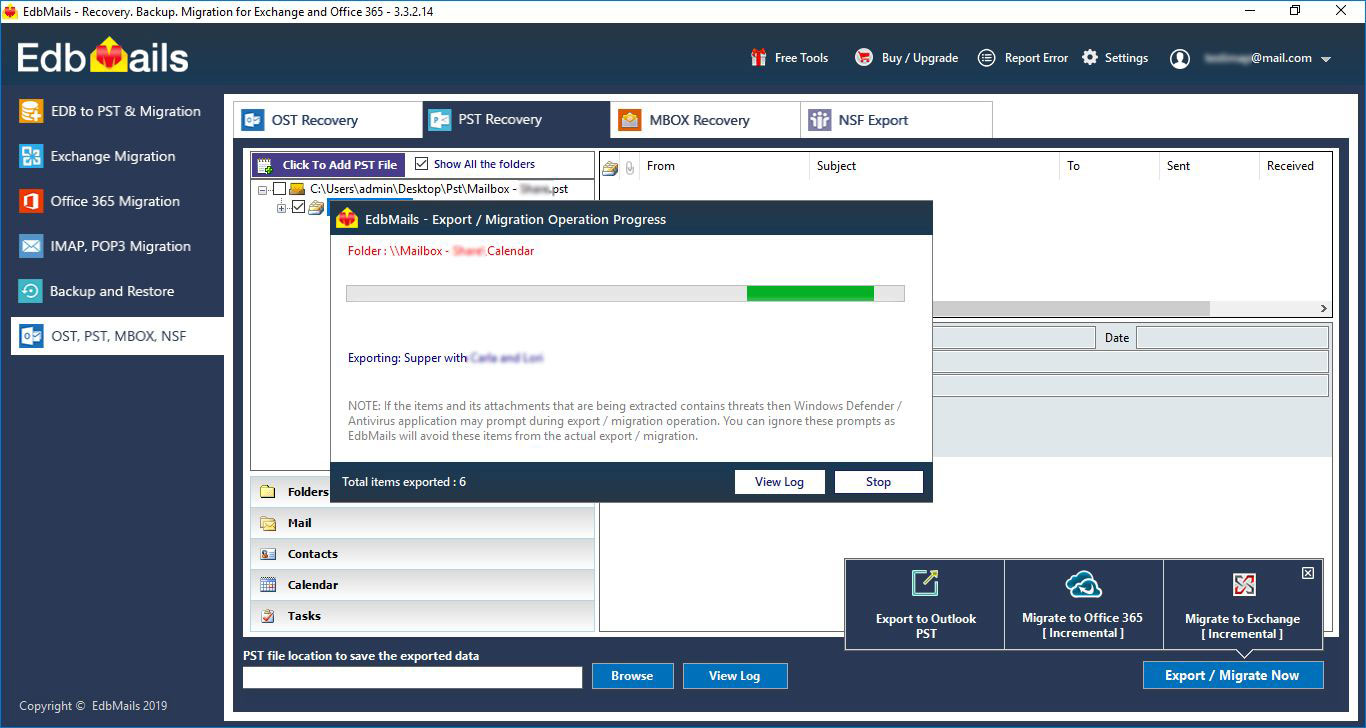This screenshot has height=728, width=1366.
Task: Click the NSF Export tab icon
Action: tap(820, 120)
